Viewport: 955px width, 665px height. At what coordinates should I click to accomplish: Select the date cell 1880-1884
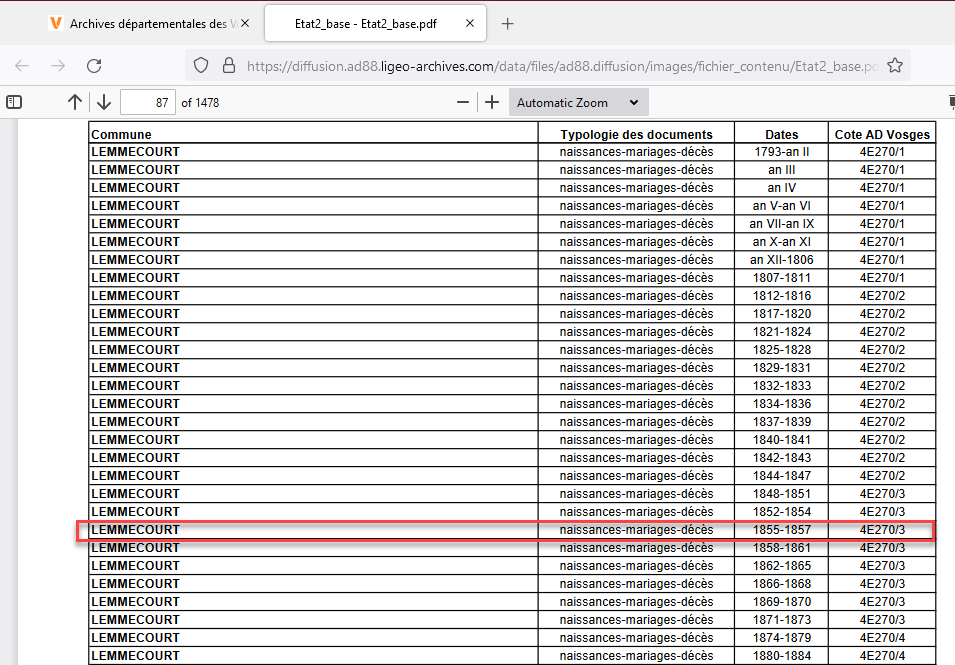click(x=781, y=656)
